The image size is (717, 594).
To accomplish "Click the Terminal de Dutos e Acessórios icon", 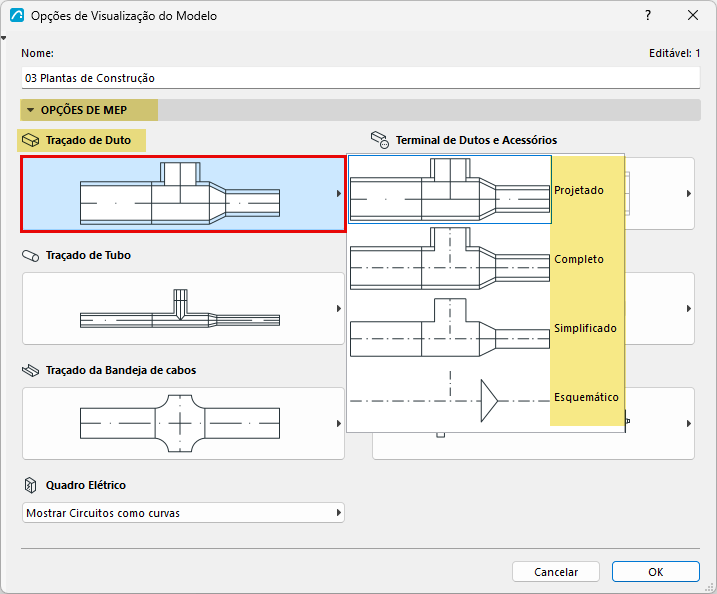I will coord(380,140).
